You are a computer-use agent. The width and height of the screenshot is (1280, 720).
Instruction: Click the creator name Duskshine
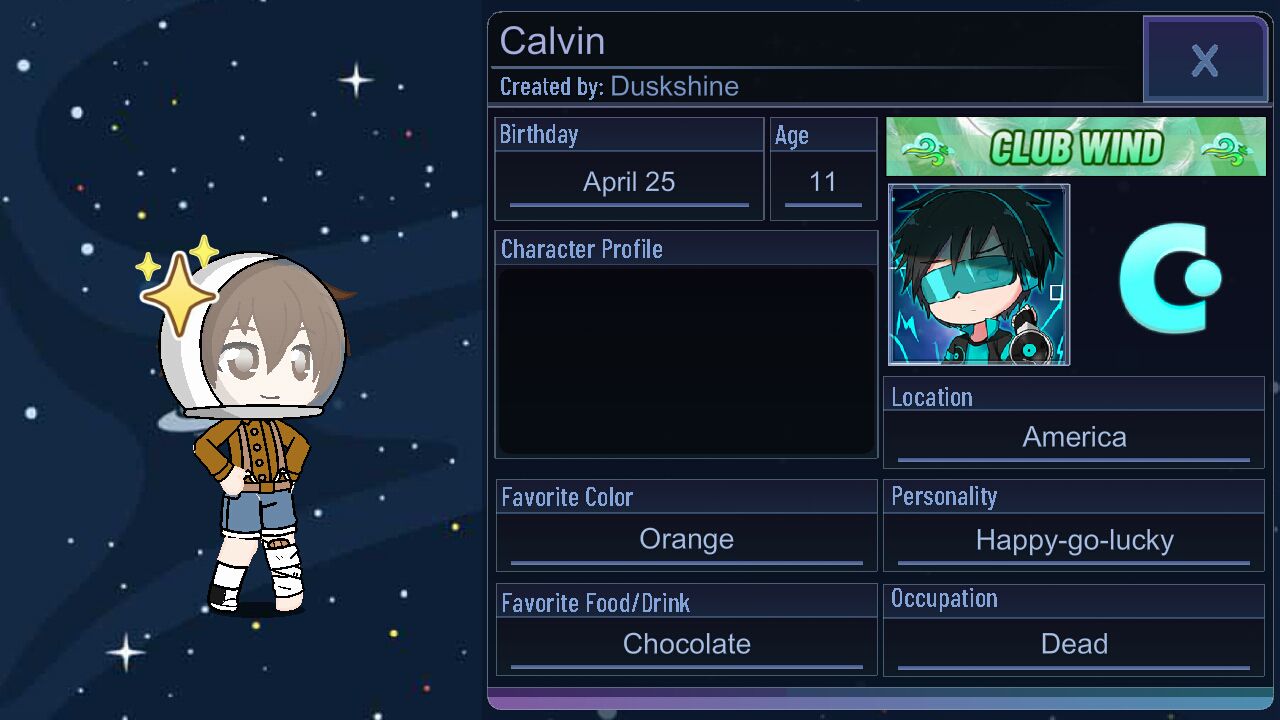pos(674,86)
